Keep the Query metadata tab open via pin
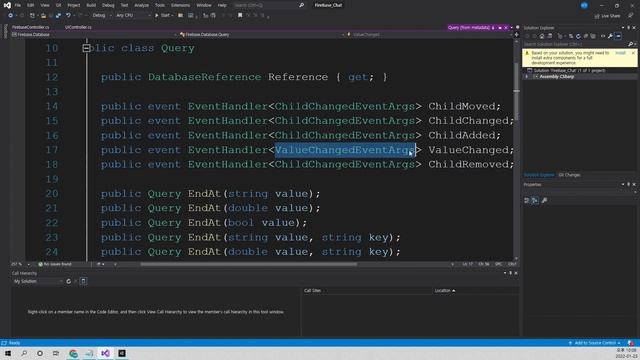Screen dimensions: 640x360 point(500,28)
